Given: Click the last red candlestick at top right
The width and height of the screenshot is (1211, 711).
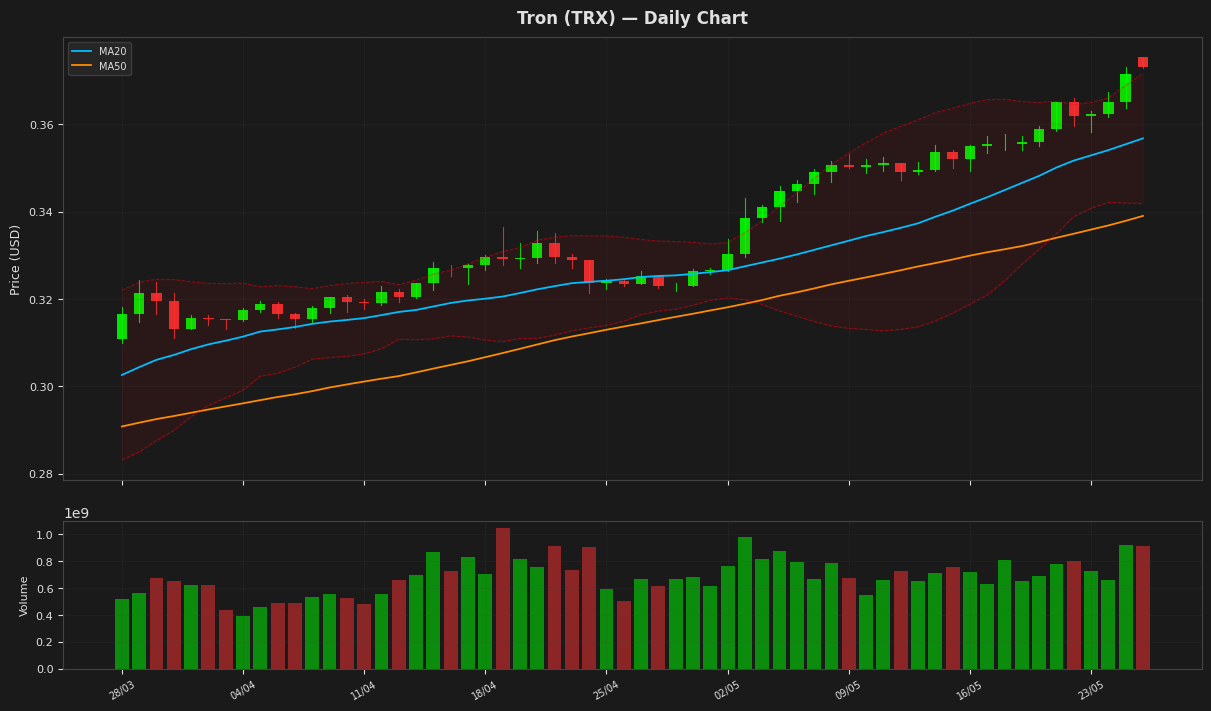Looking at the screenshot, I should click(1143, 62).
